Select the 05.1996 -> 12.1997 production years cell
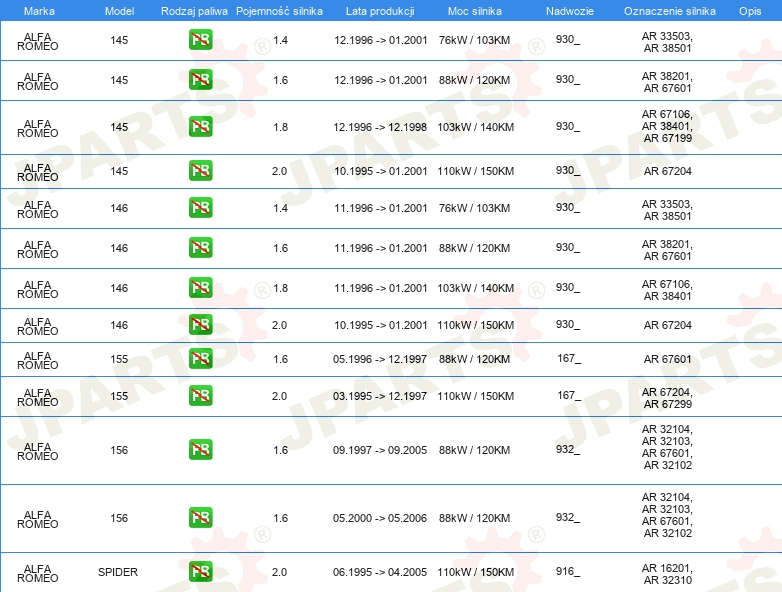The image size is (782, 592). [x=380, y=359]
